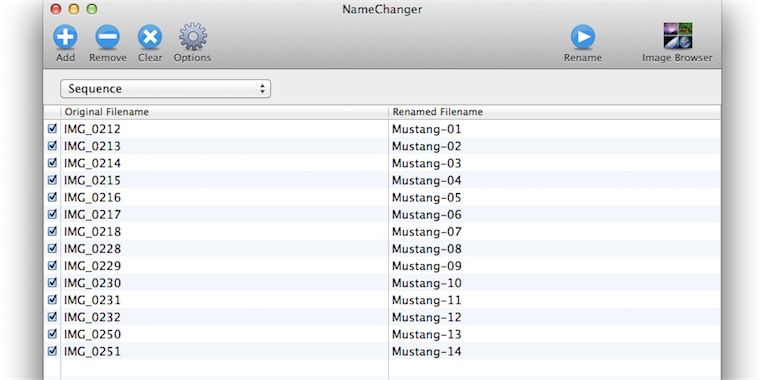Toggle the IMG_0214 checkbox

52,162
